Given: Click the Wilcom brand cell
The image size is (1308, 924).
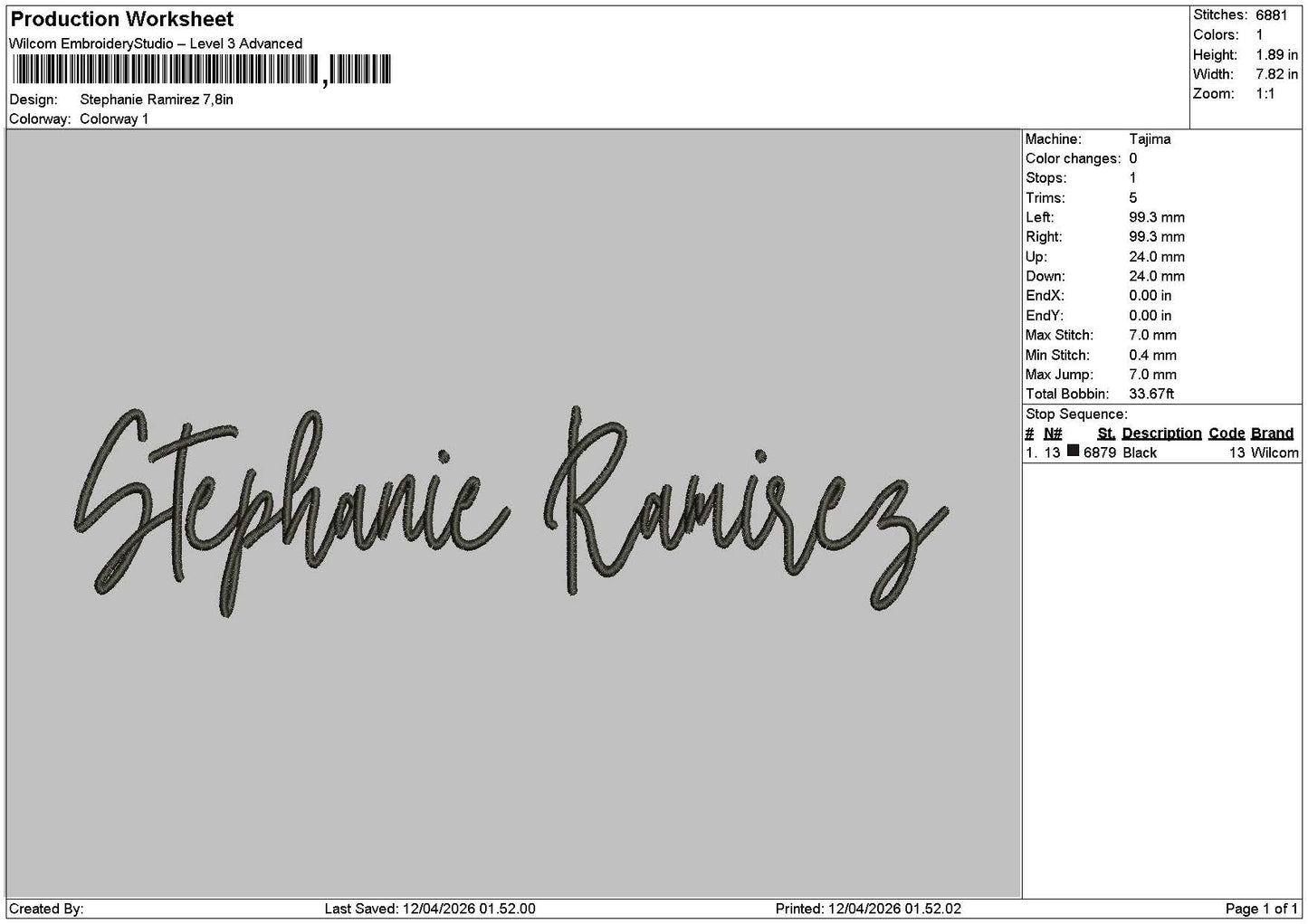Looking at the screenshot, I should 1275,453.
